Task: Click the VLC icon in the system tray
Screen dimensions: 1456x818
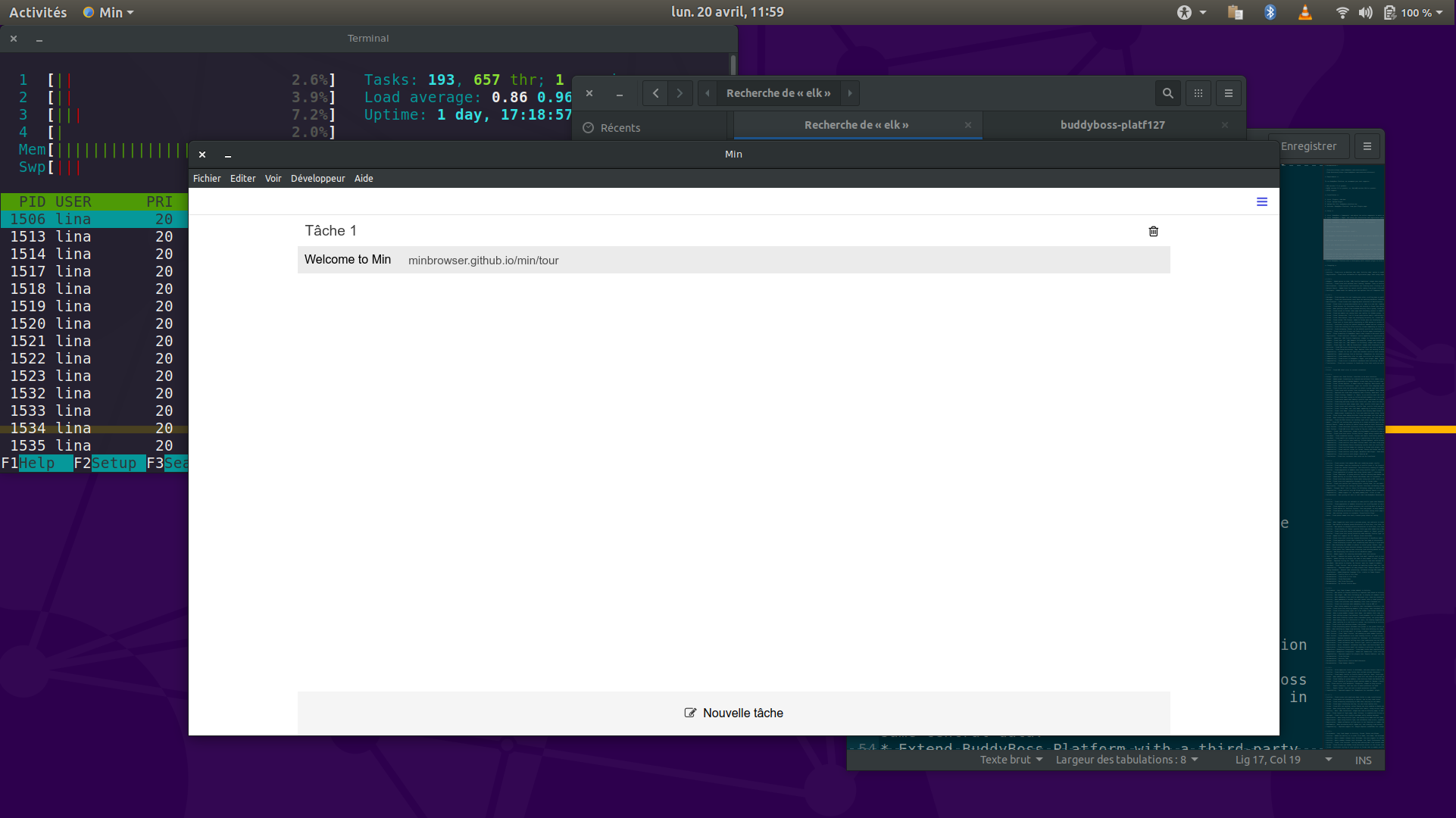Action: click(x=1304, y=12)
